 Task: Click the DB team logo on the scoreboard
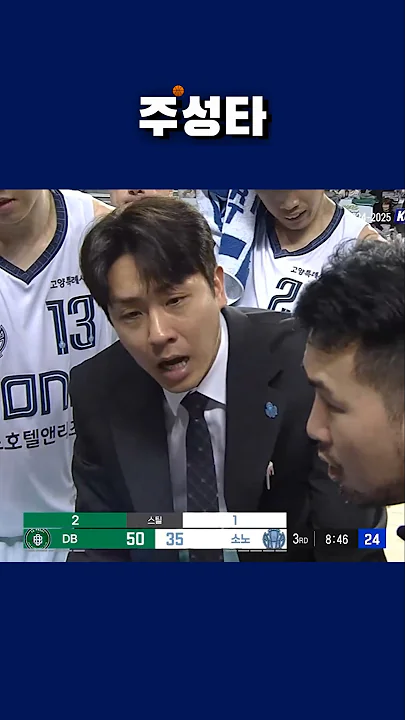tap(38, 539)
